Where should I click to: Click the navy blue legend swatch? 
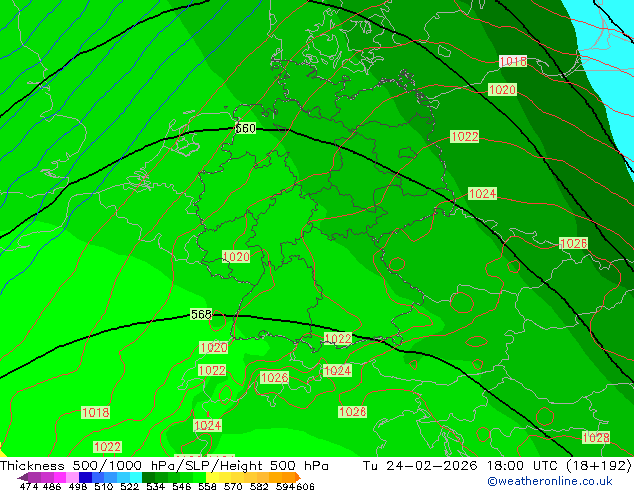pyautogui.click(x=85, y=477)
